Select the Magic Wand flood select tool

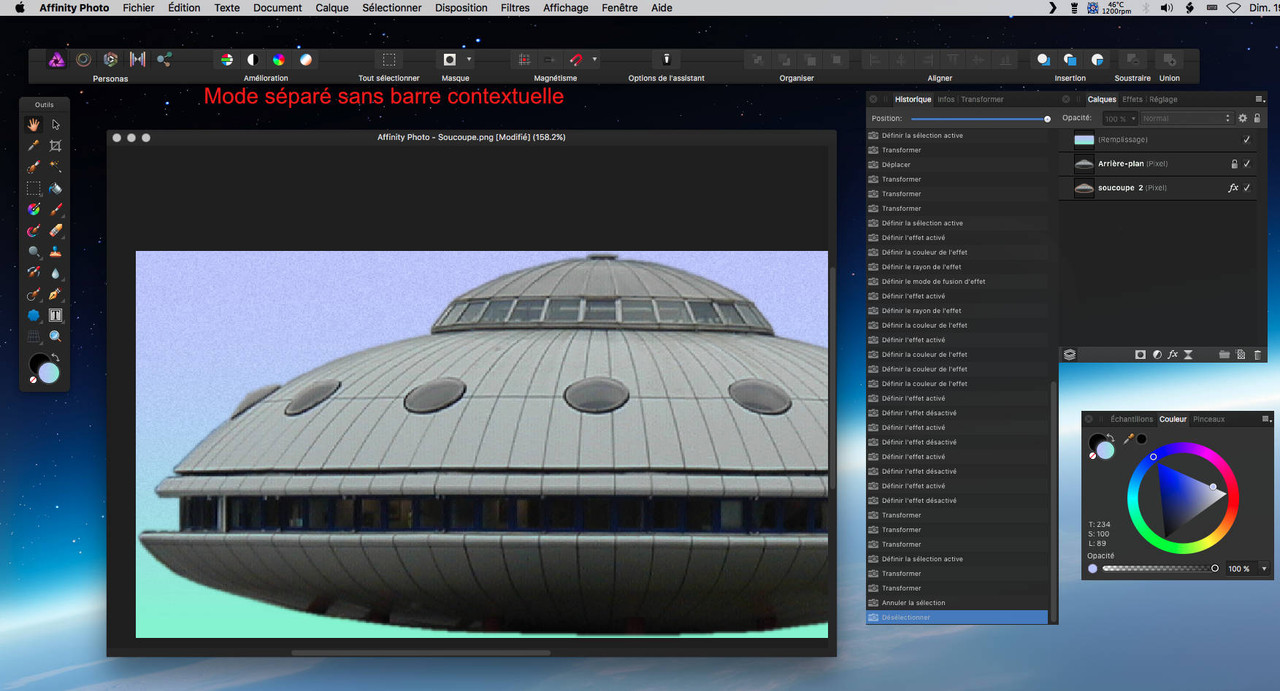click(56, 167)
